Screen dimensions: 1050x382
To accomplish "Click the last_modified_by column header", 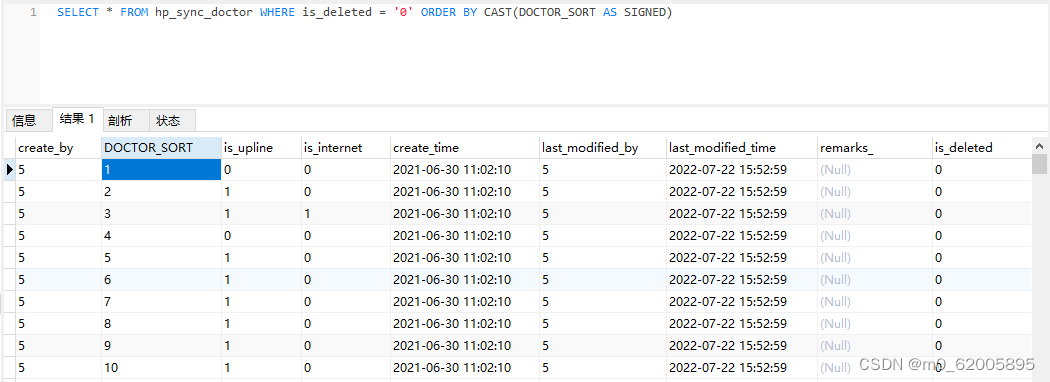I will click(603, 147).
